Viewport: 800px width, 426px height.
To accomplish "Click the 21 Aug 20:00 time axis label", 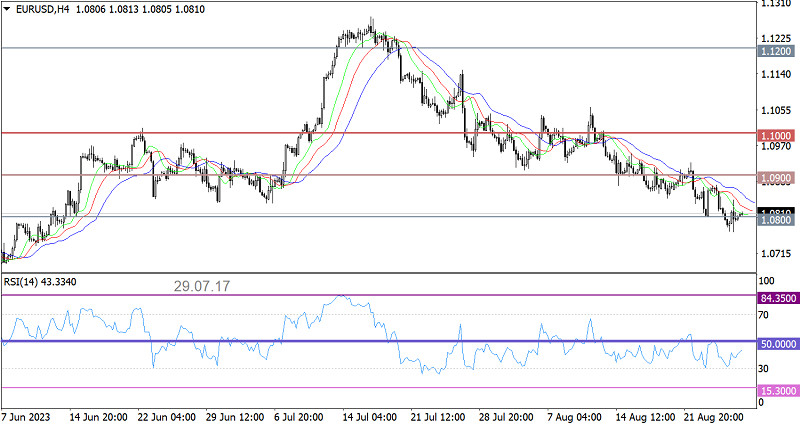I will [x=714, y=417].
